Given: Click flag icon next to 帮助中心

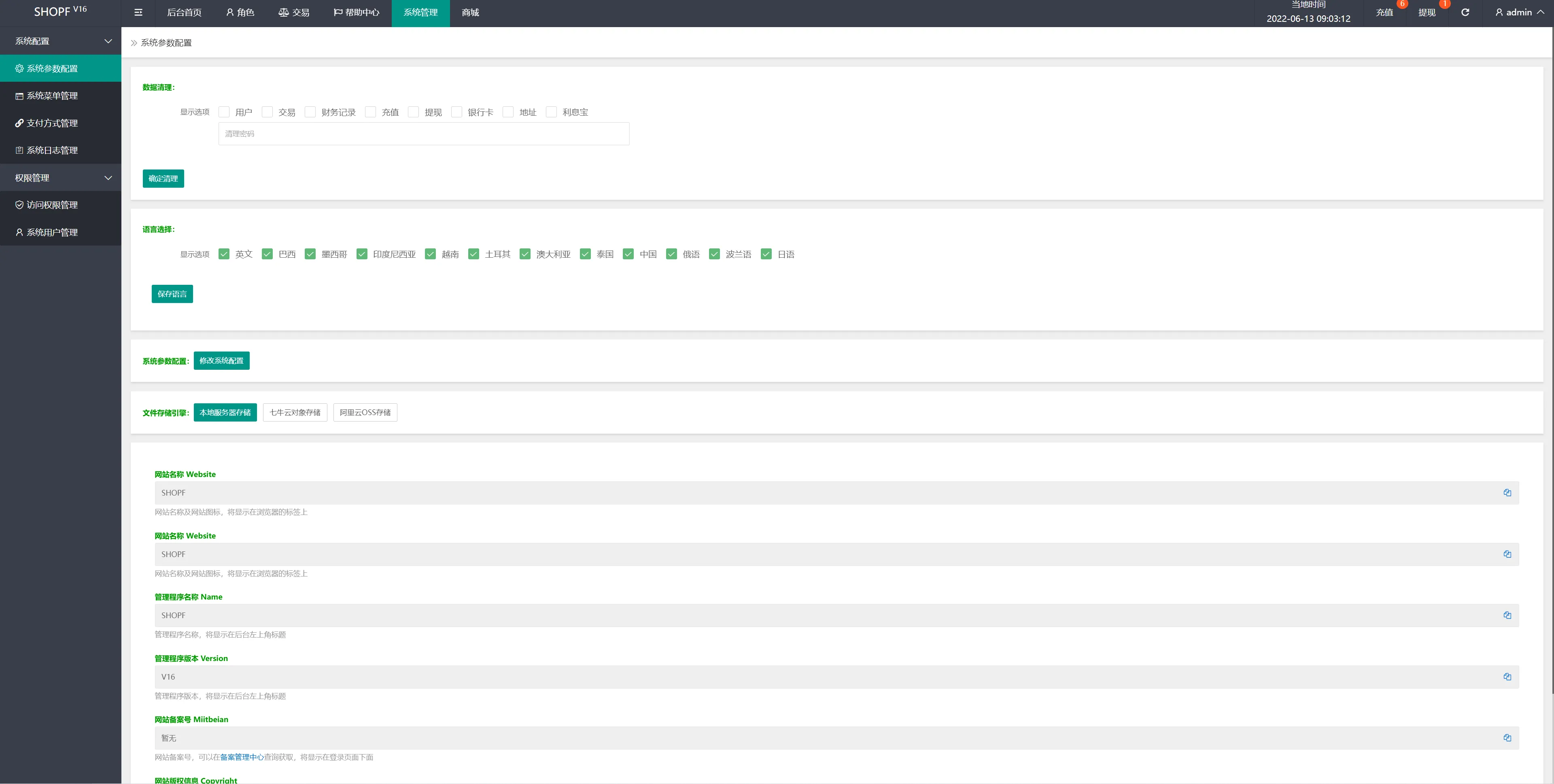Looking at the screenshot, I should coord(338,12).
